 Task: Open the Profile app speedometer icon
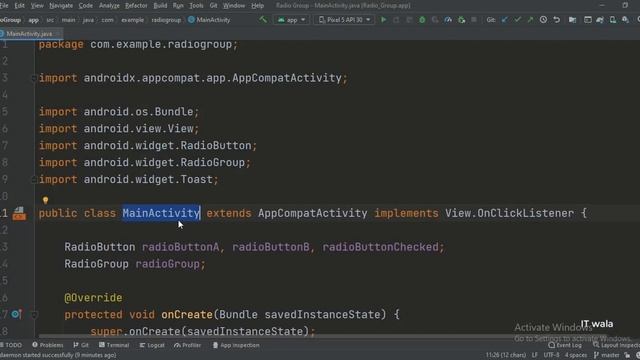click(448, 20)
